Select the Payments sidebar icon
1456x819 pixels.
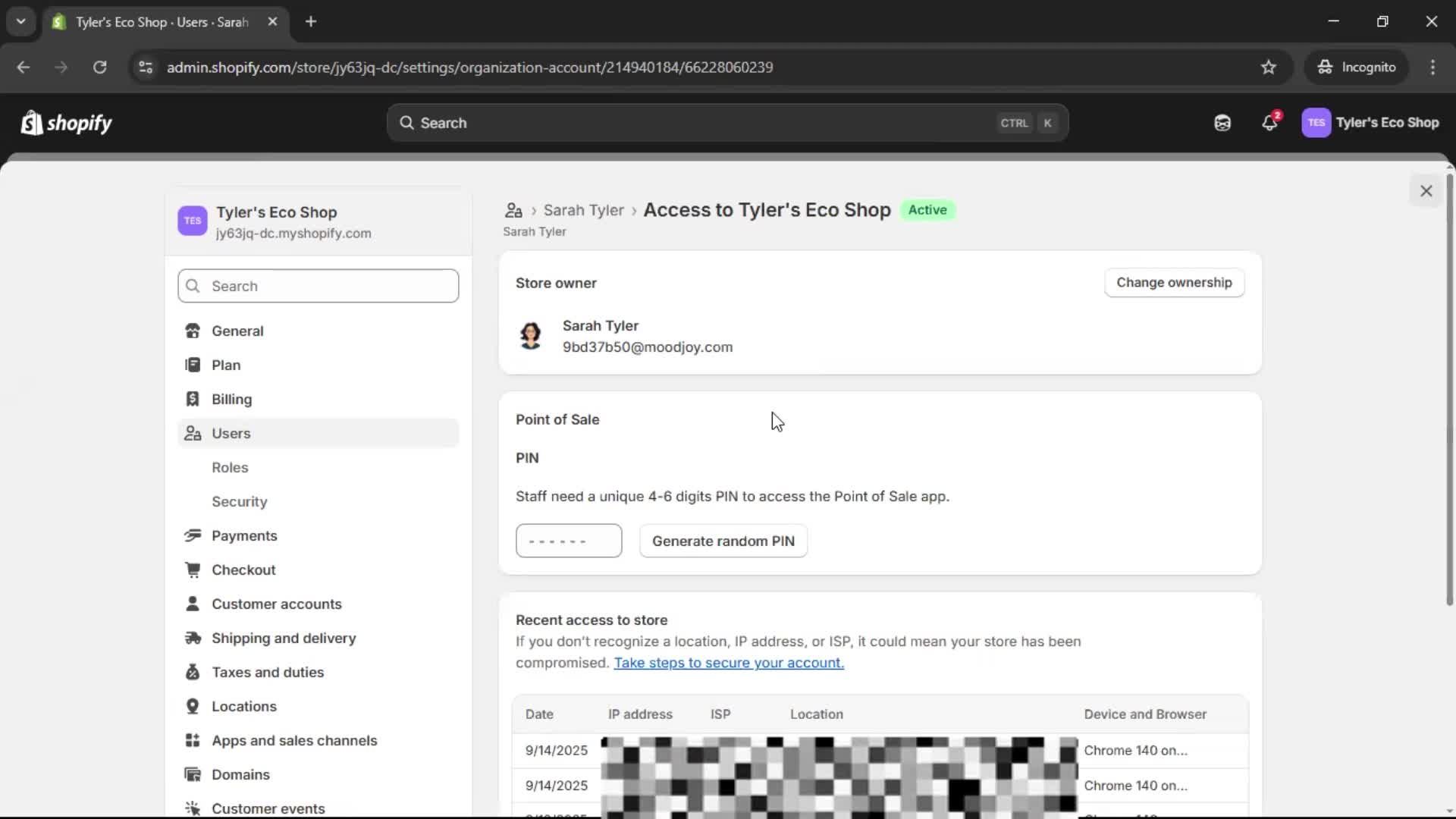coord(193,535)
